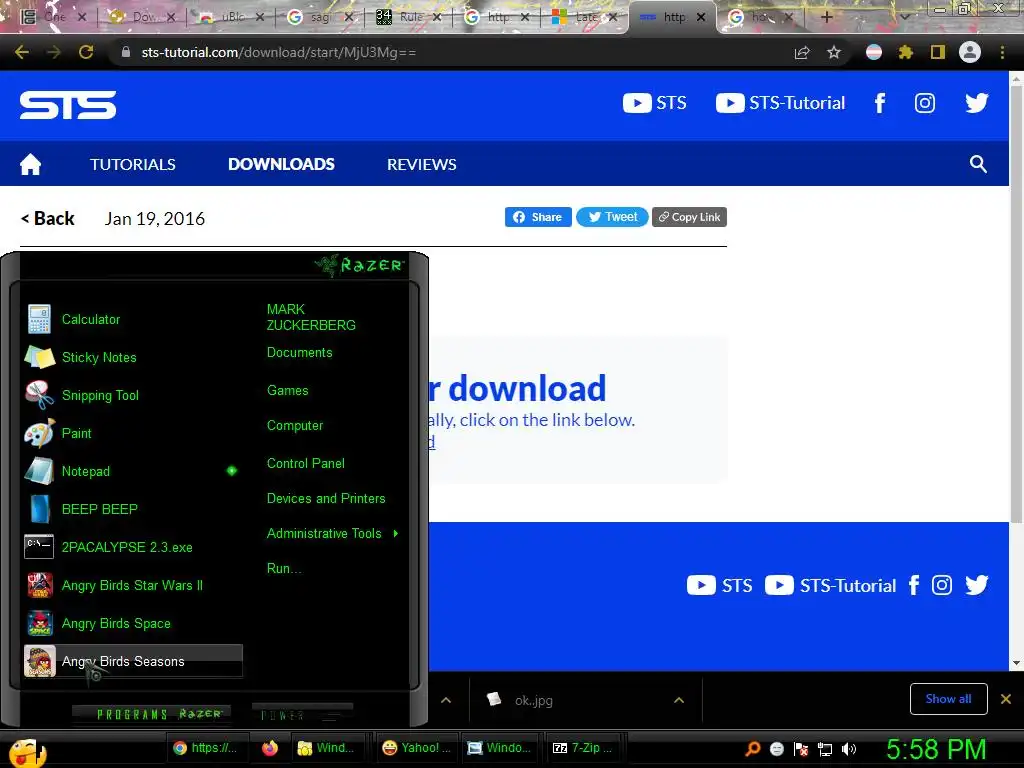The width and height of the screenshot is (1024, 768).
Task: Open the tab search dropdown arrow
Action: tap(904, 17)
